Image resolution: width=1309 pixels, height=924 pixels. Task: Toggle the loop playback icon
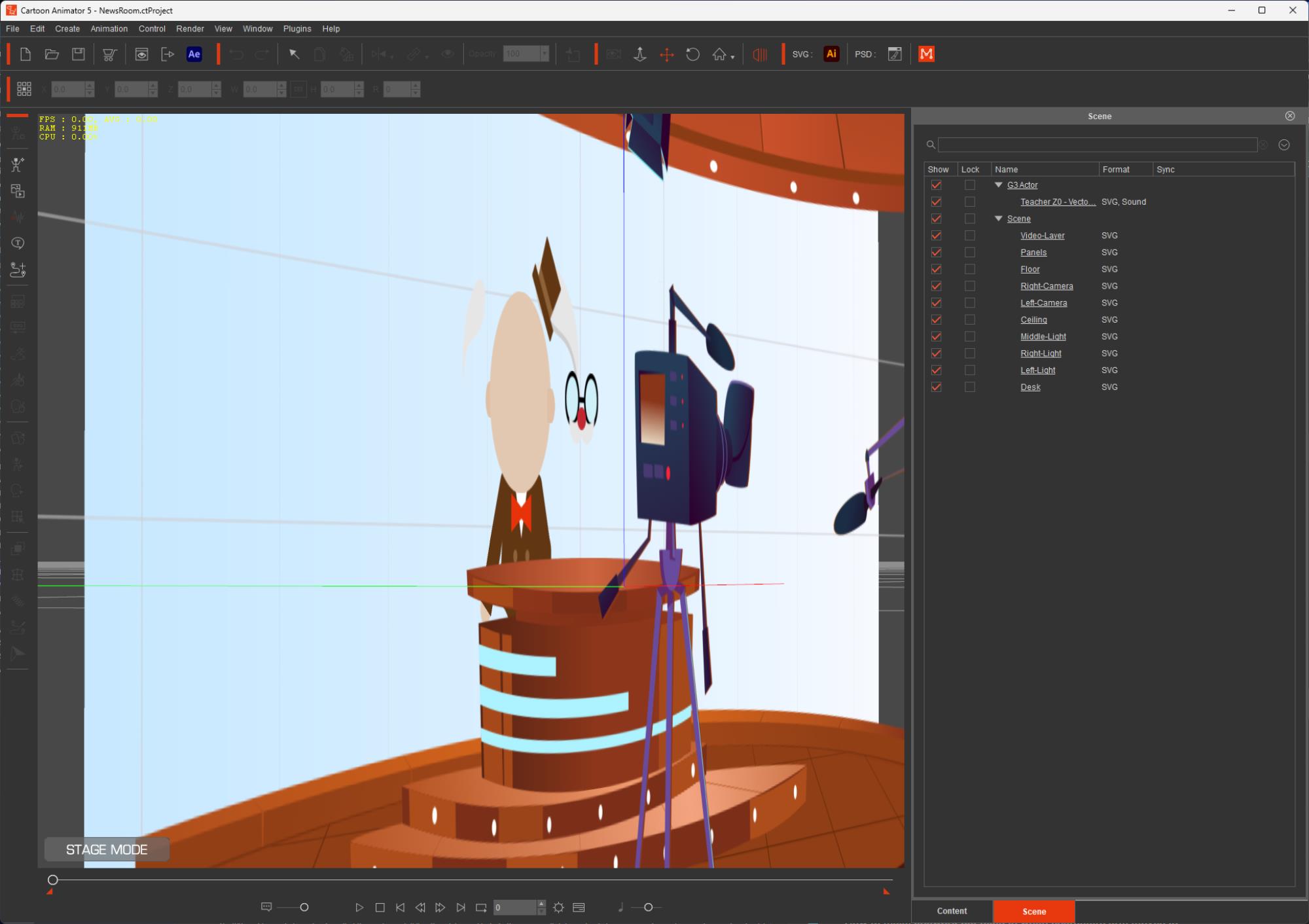point(481,907)
